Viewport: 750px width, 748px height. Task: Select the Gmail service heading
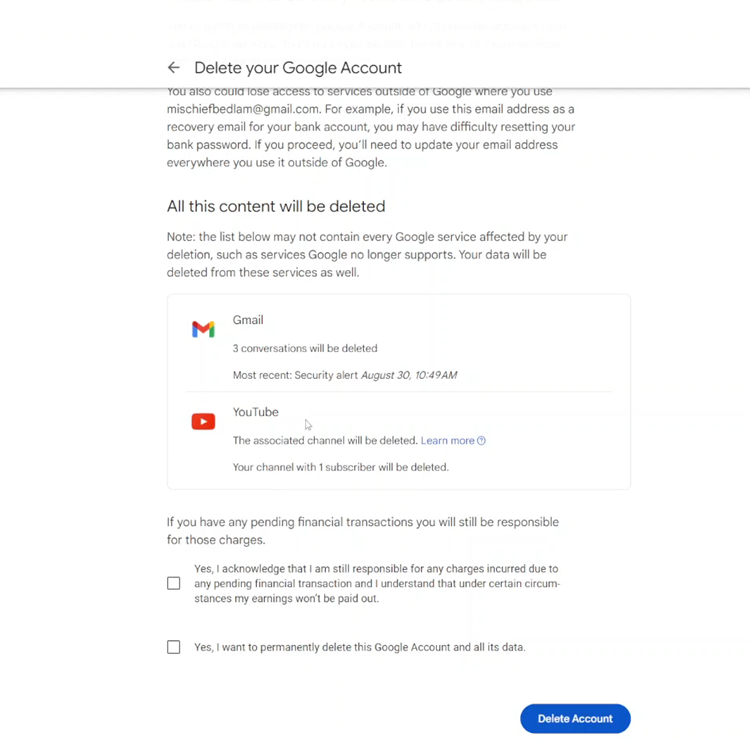click(248, 320)
